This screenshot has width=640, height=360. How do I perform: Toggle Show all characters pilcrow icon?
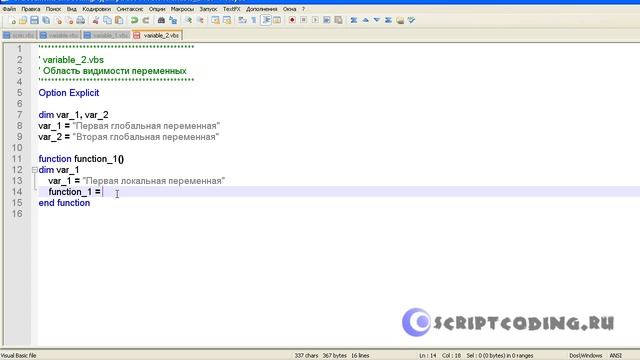pos(254,20)
